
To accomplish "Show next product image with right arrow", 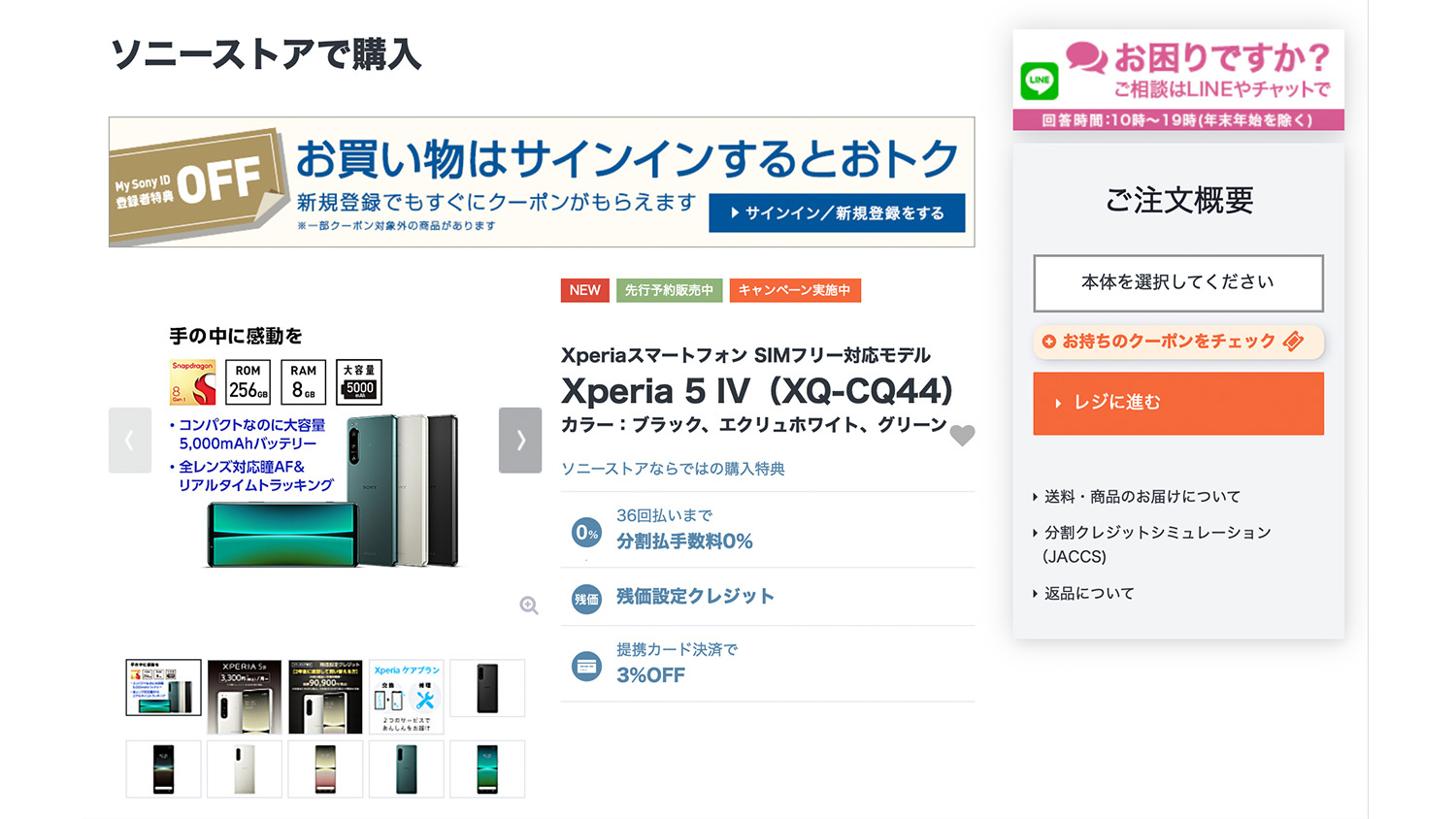I will tap(520, 440).
